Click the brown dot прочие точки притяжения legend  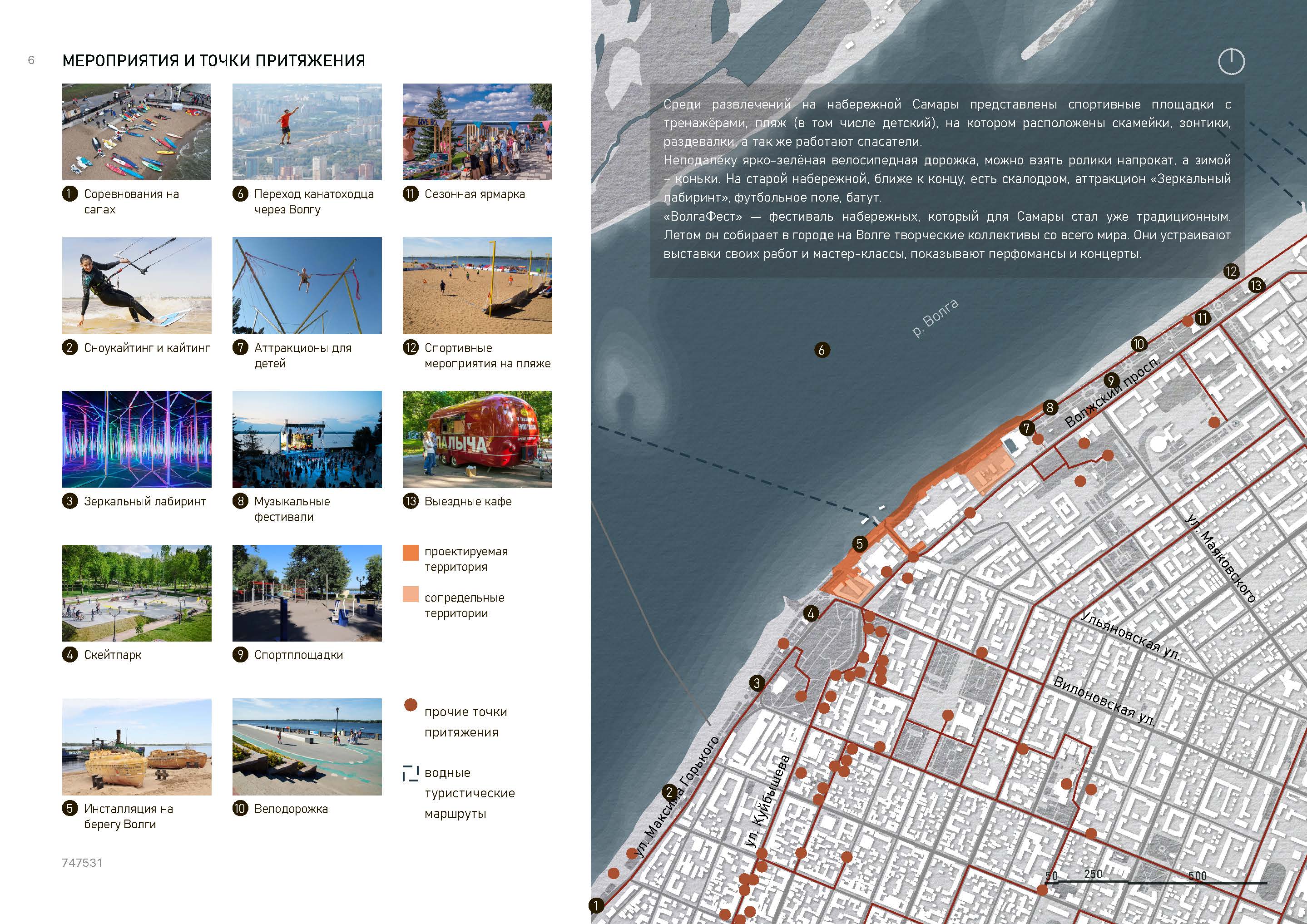[x=411, y=706]
